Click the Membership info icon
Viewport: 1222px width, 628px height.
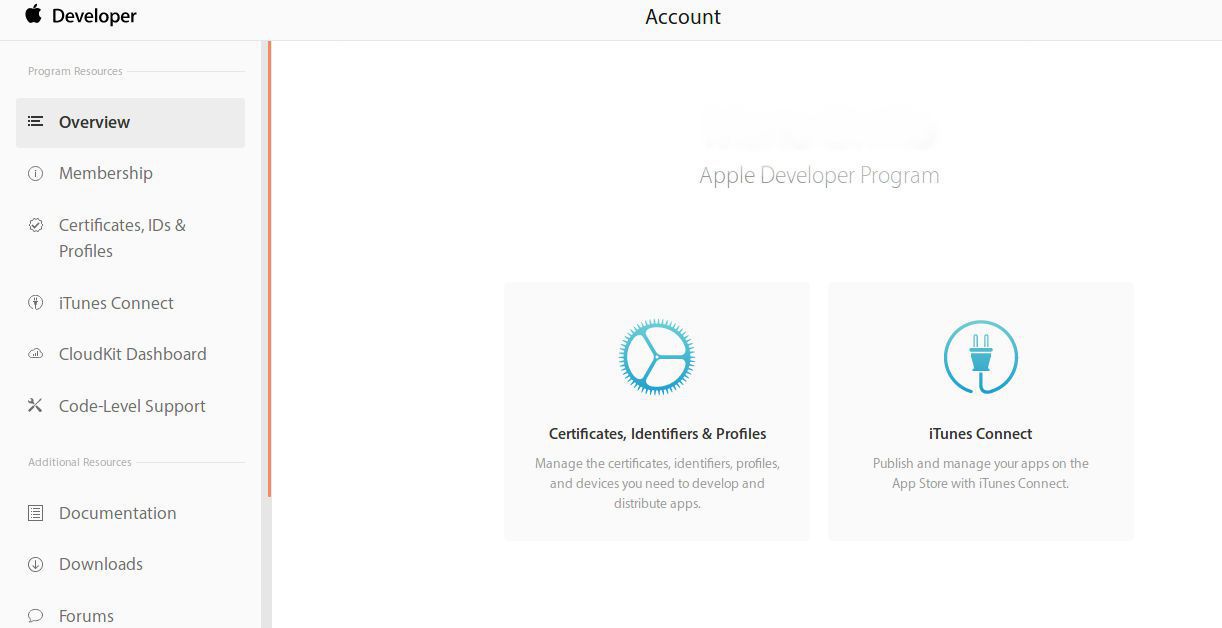(35, 173)
